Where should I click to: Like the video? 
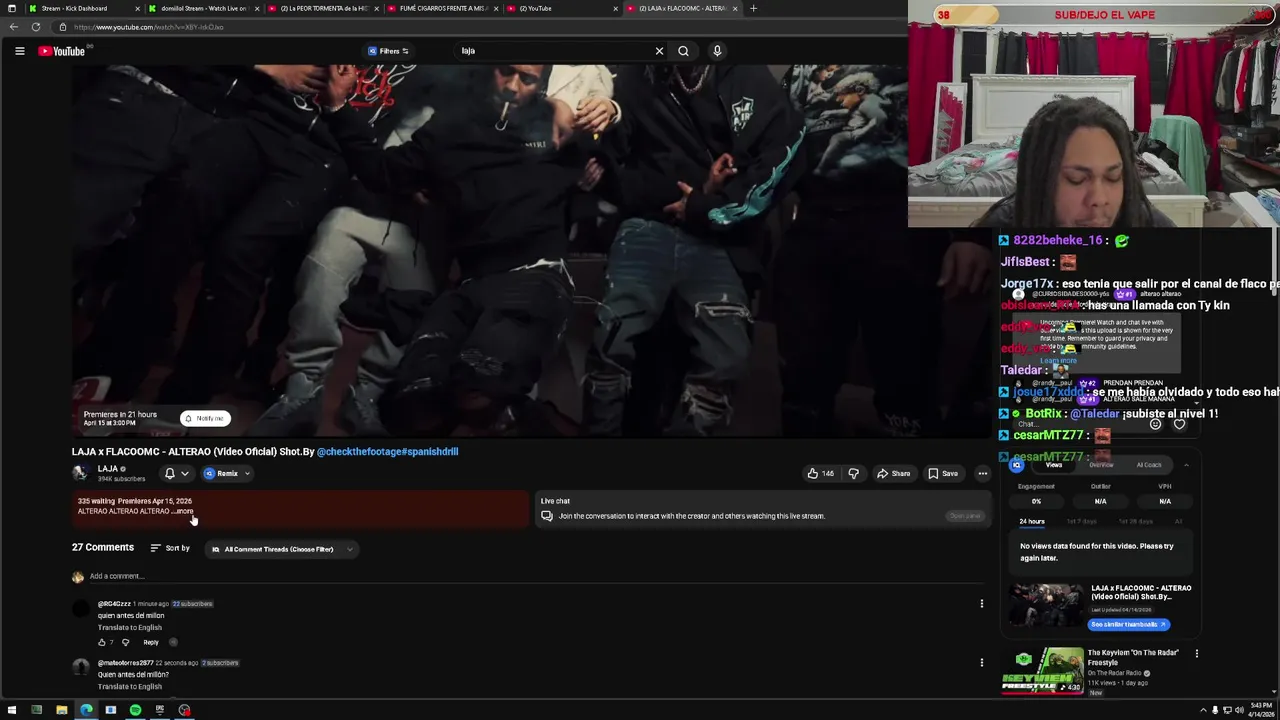pyautogui.click(x=820, y=474)
